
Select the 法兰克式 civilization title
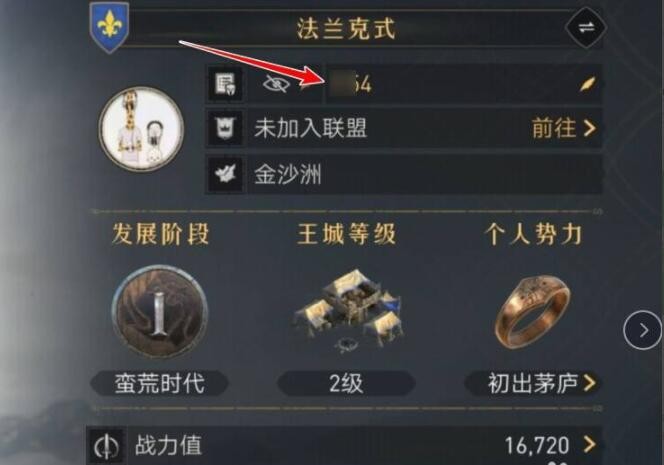pyautogui.click(x=346, y=29)
